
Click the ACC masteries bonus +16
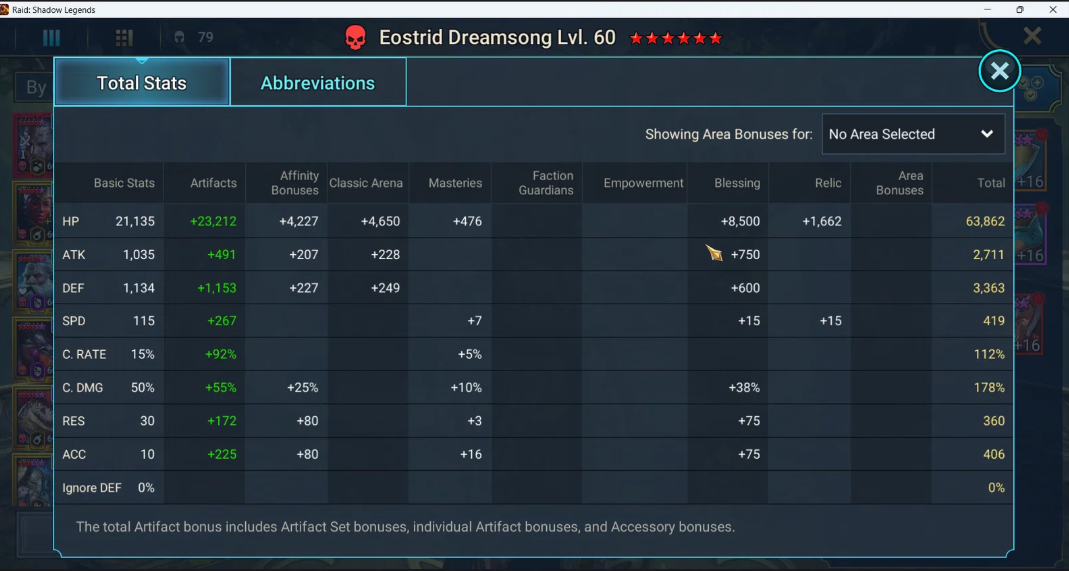470,454
